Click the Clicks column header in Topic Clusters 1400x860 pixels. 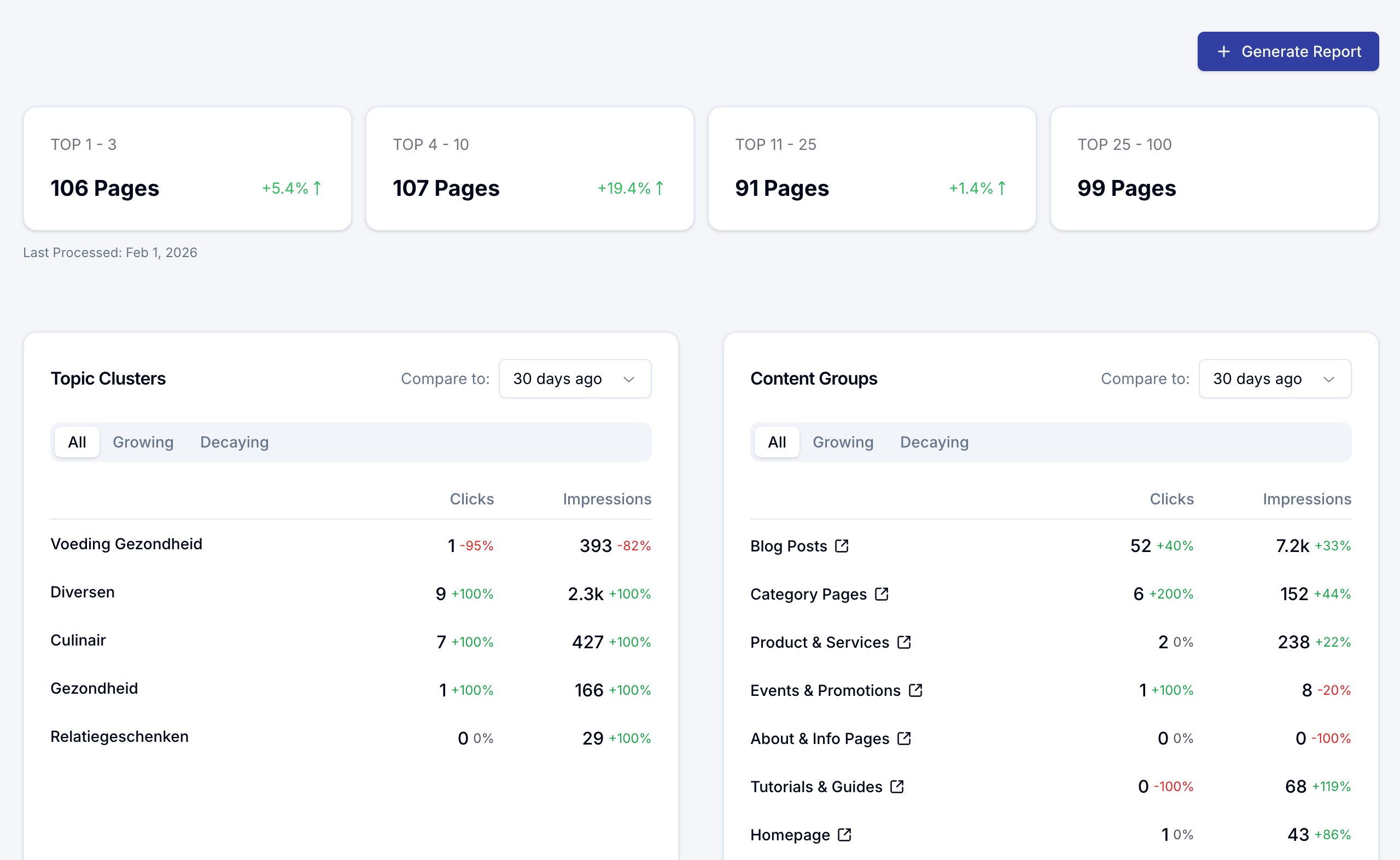tap(472, 499)
